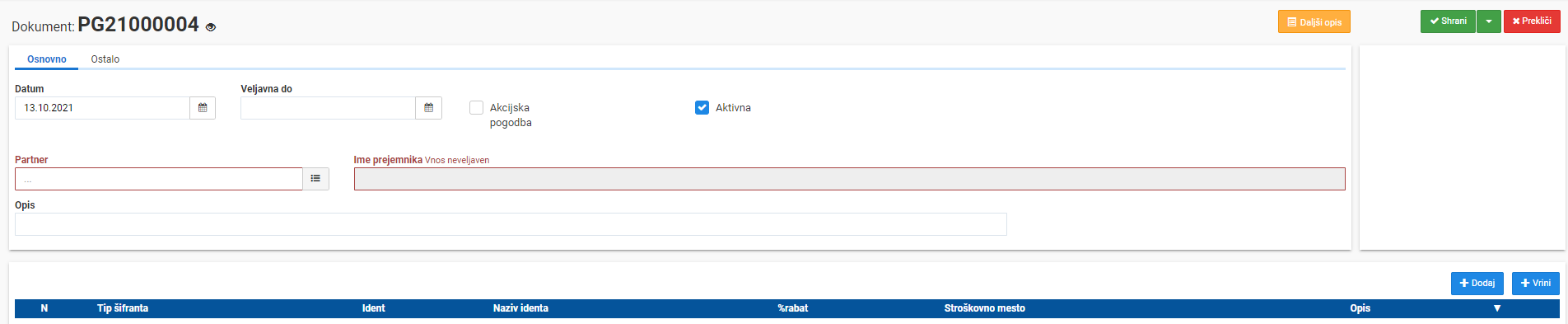Viewport: 1568px width, 324px height.
Task: Expand the Shrani dropdown arrow
Action: point(1489,21)
